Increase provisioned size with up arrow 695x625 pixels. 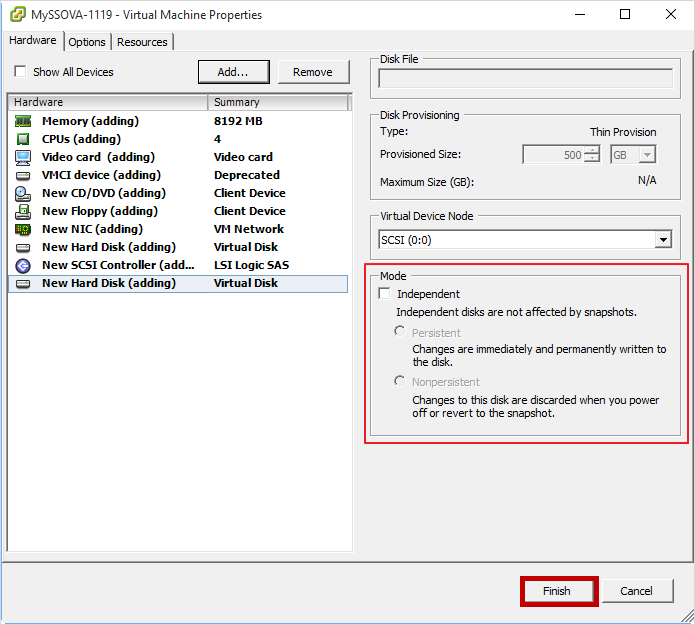(x=592, y=150)
